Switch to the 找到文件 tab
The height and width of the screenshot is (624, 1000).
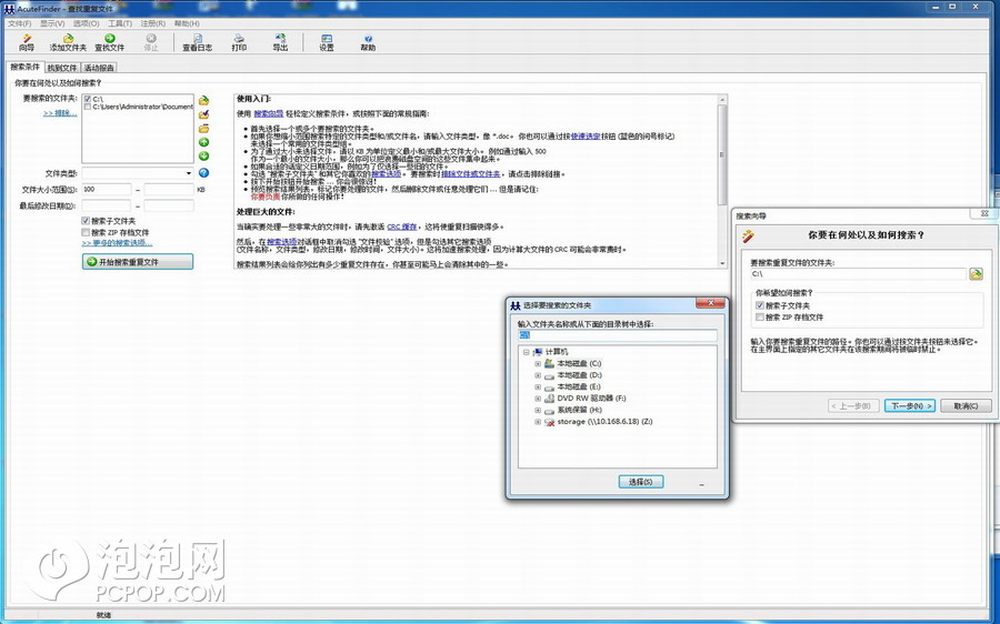click(x=62, y=68)
